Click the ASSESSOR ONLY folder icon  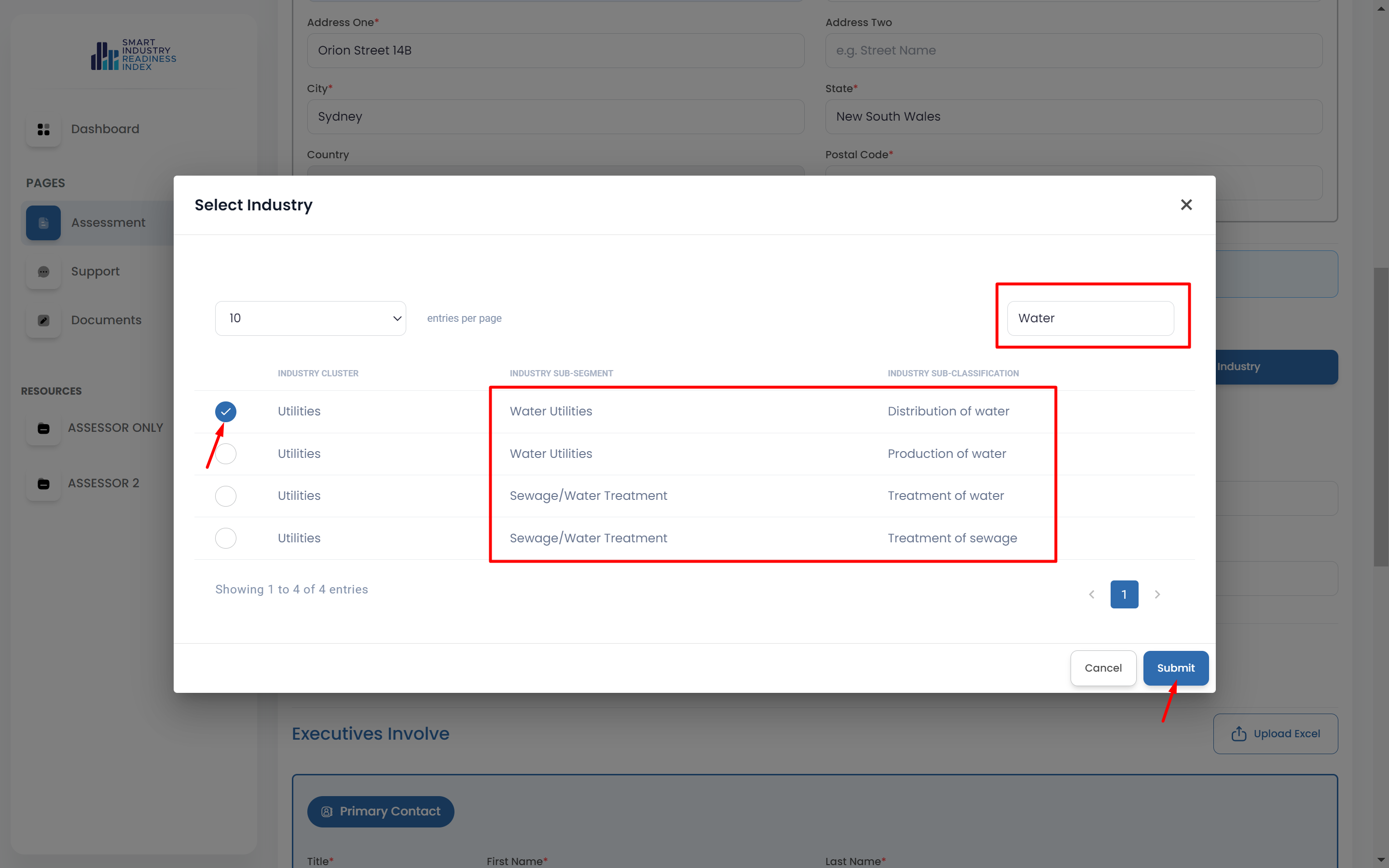(43, 428)
